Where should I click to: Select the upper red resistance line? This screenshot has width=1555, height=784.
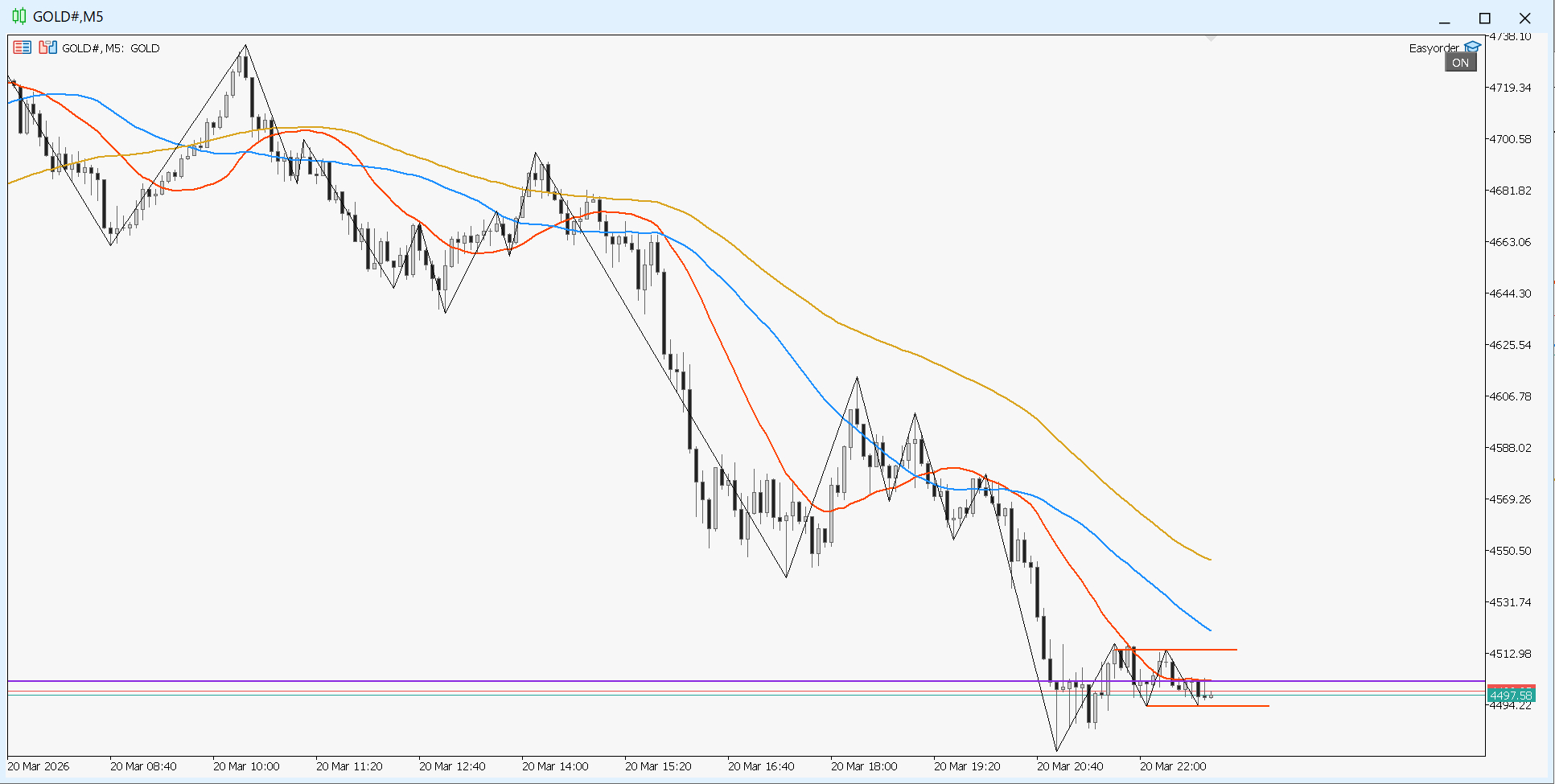pyautogui.click(x=1176, y=649)
